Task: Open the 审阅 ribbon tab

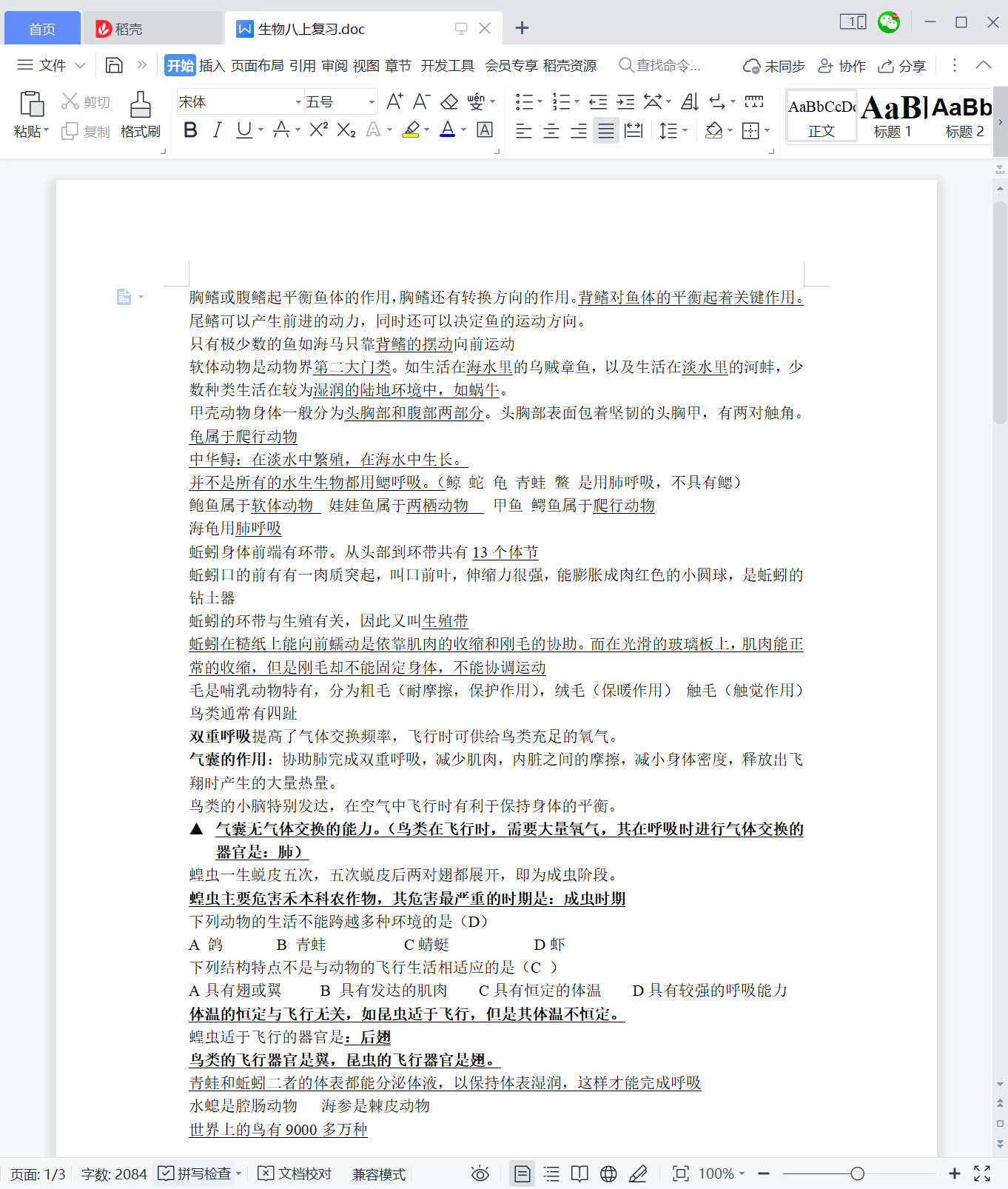Action: [335, 65]
